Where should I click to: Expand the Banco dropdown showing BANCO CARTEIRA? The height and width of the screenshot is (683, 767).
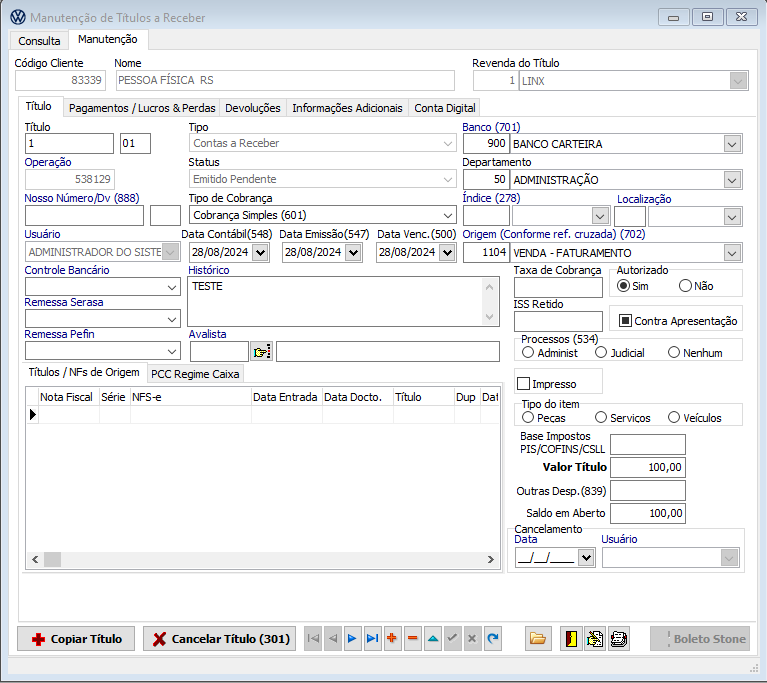732,144
